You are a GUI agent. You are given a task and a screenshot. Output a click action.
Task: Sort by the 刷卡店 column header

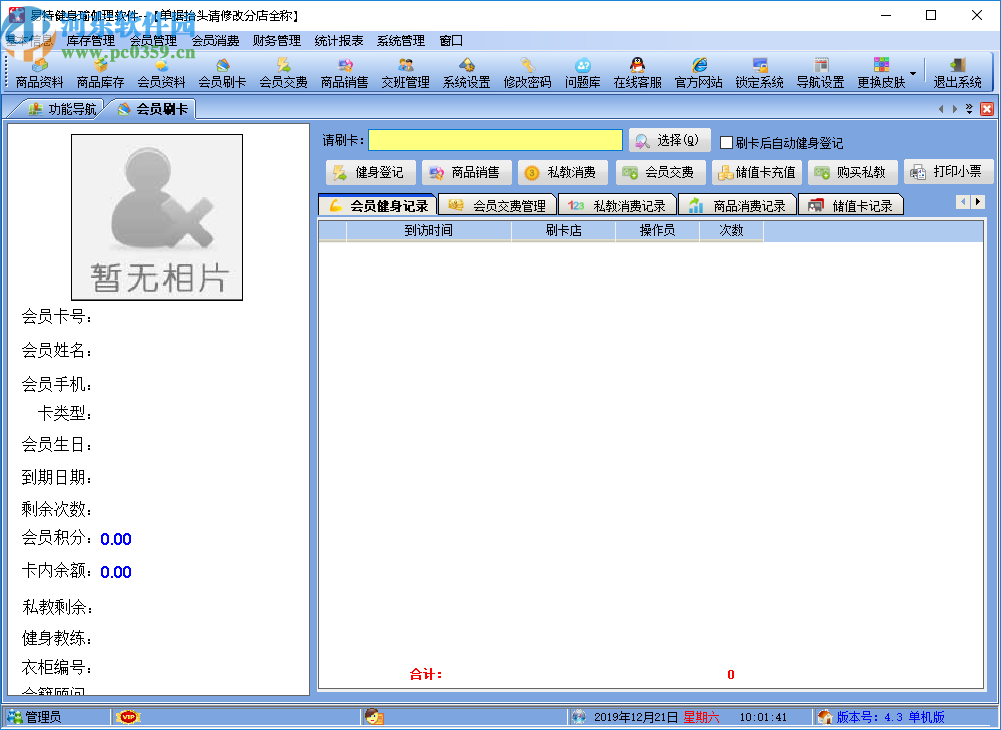563,231
